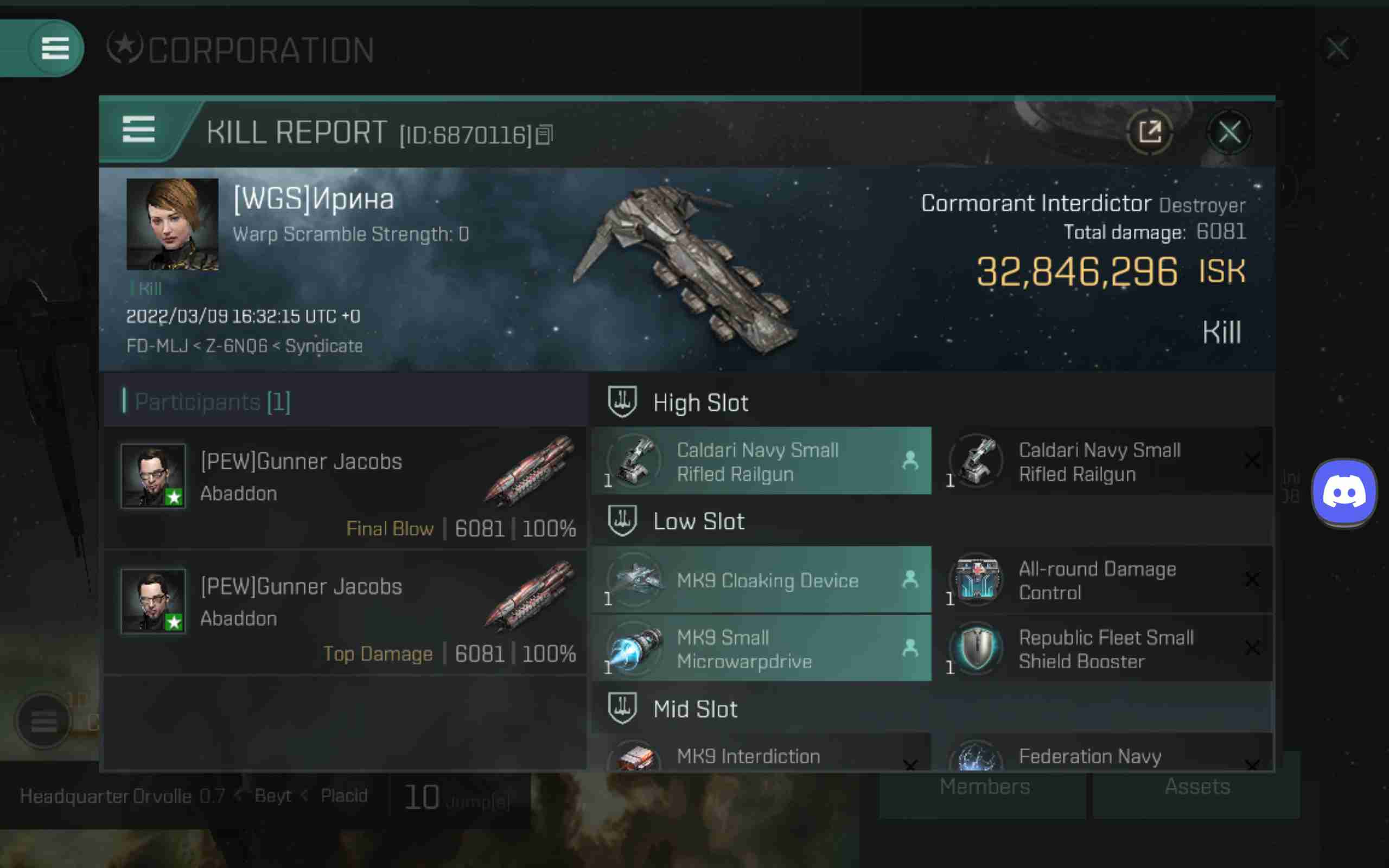Click the Low Slot shield/armor icon
Viewport: 1389px width, 868px height.
pyautogui.click(x=622, y=521)
